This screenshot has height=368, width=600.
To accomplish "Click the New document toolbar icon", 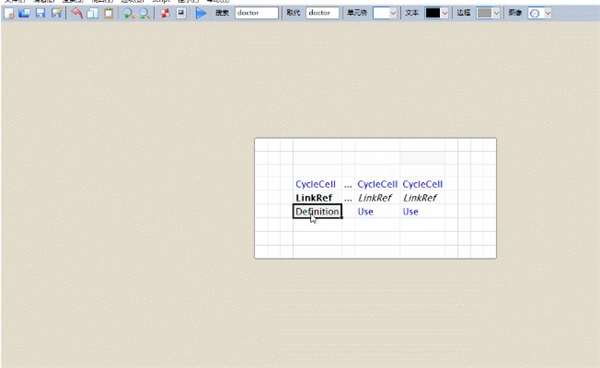I will (9, 13).
